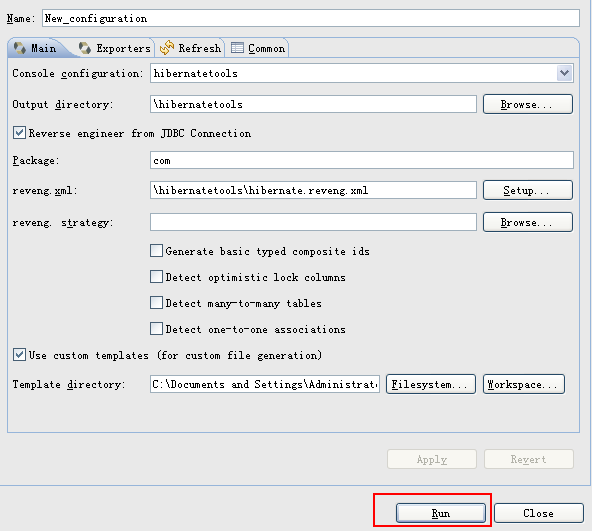Image resolution: width=592 pixels, height=531 pixels.
Task: Click the empty reveng. strategy field
Action: coord(313,222)
